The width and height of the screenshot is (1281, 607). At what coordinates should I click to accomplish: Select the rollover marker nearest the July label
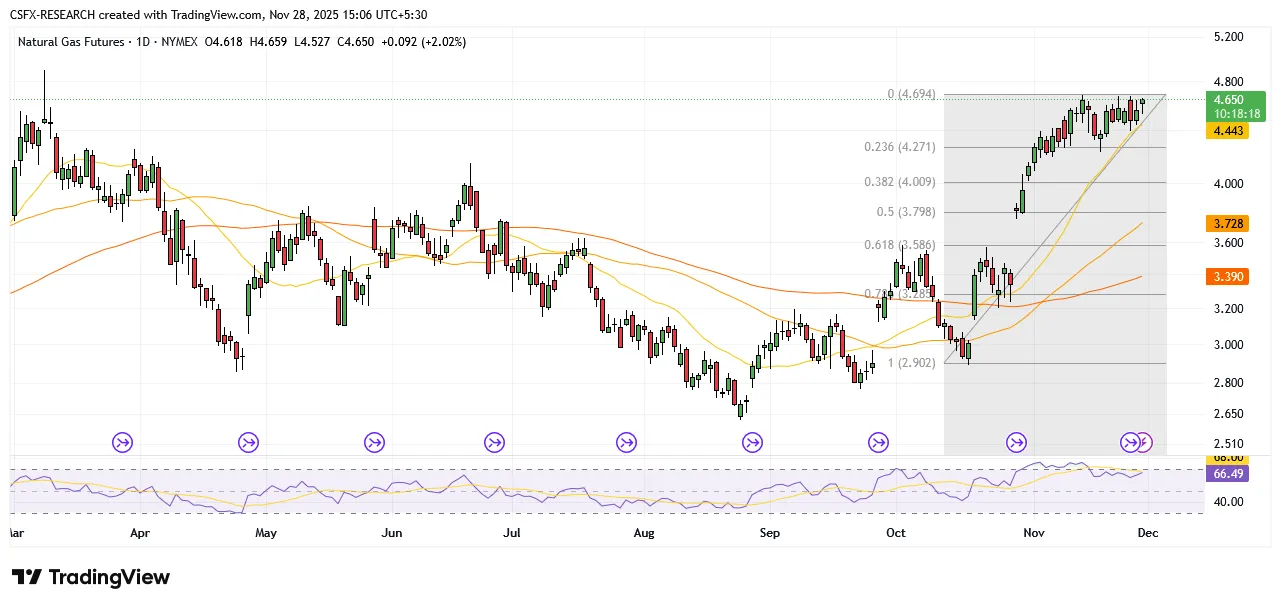click(x=494, y=441)
